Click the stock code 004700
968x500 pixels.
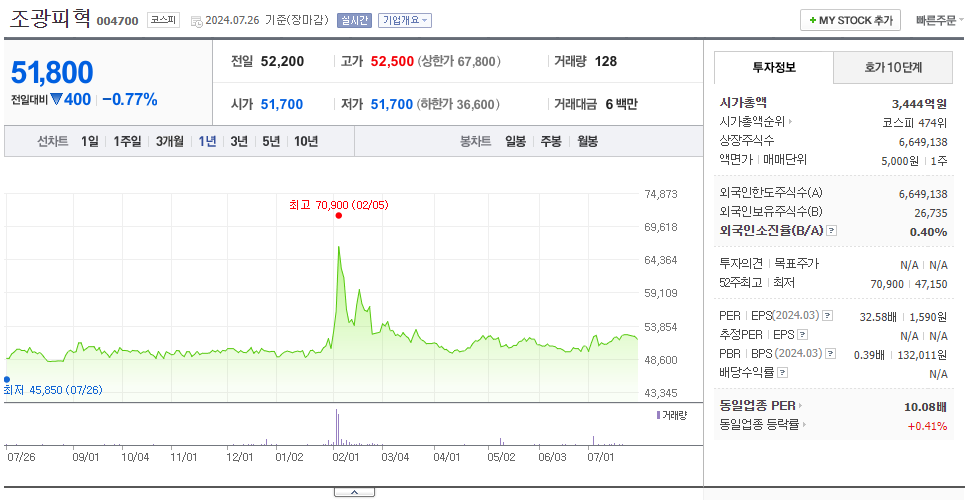click(117, 22)
